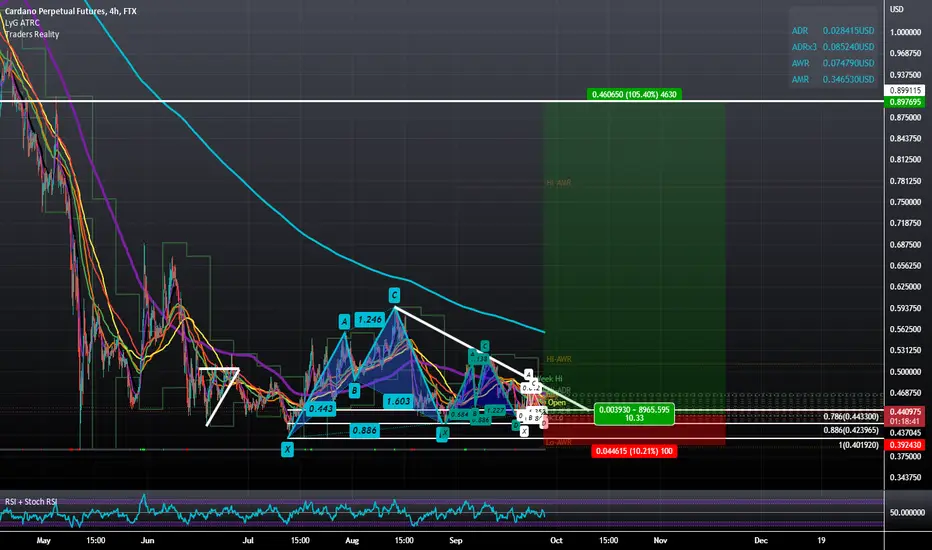The height and width of the screenshot is (550, 932).
Task: Click the Oct label on time axis
Action: point(556,540)
